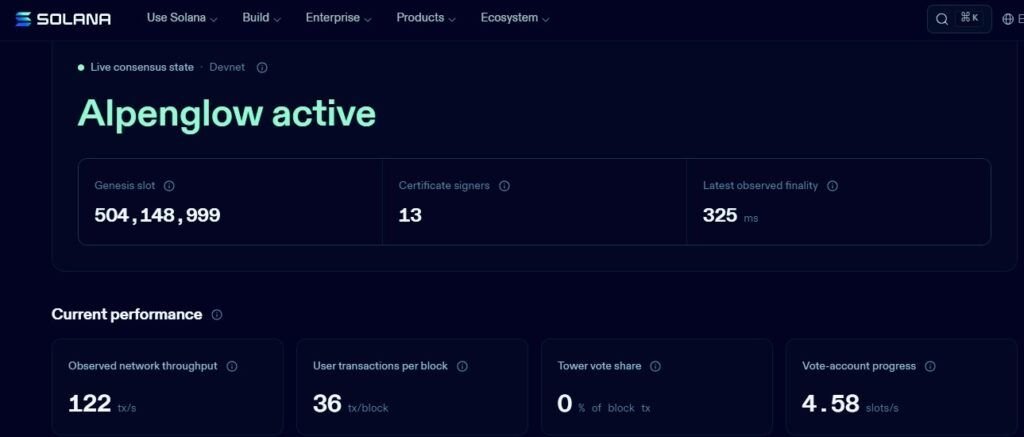Click the User transactions per block label

[380, 366]
